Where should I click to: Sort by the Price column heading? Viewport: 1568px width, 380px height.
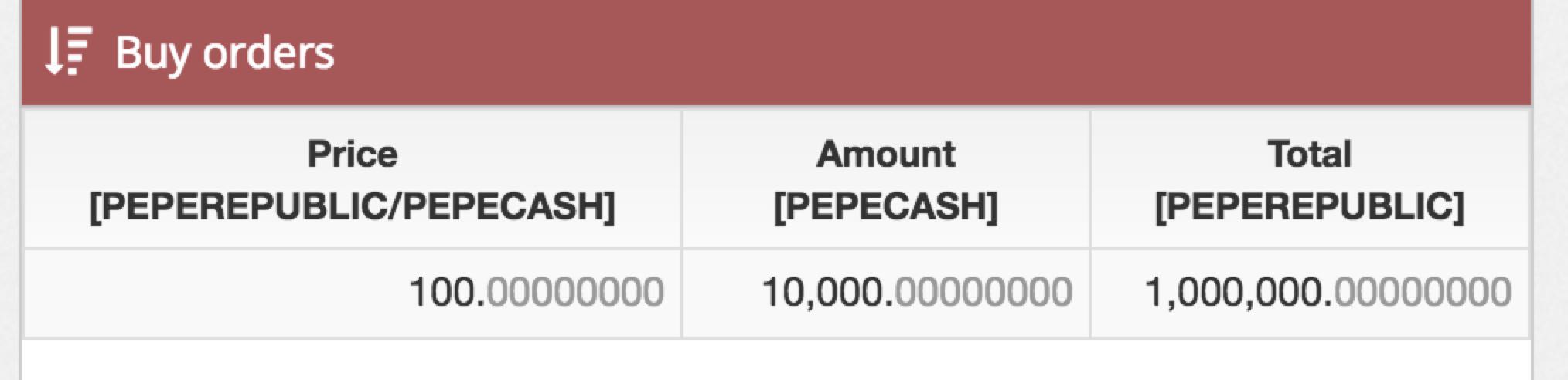353,153
